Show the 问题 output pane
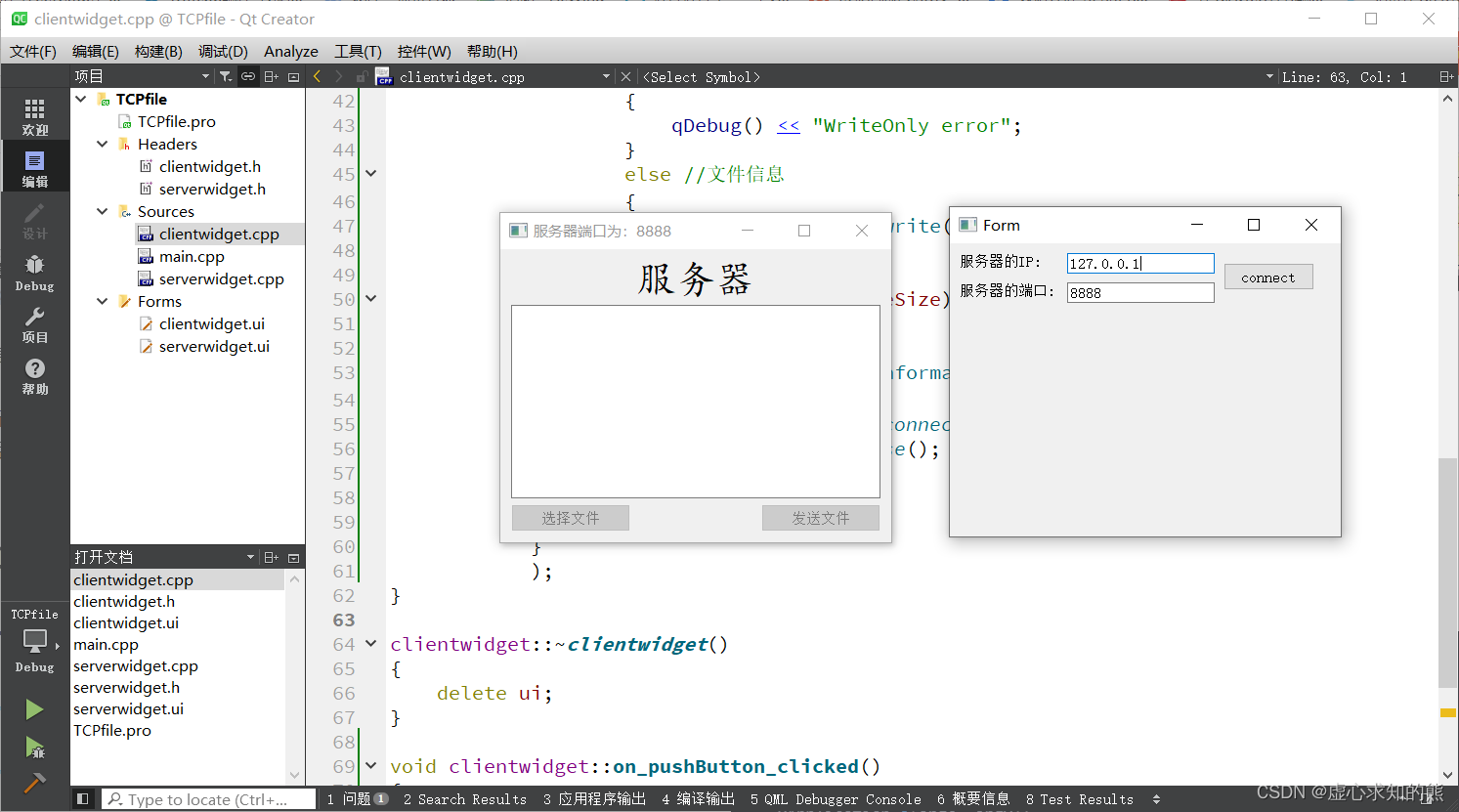 [x=358, y=799]
